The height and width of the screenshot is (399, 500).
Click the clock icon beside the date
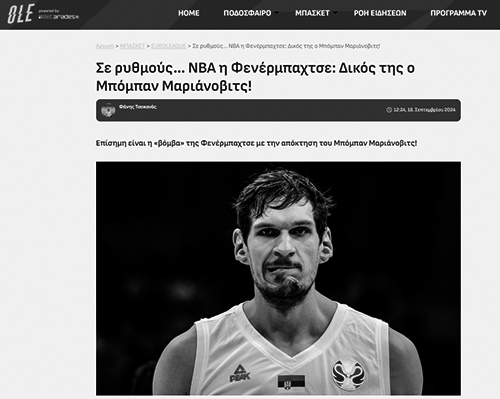[x=389, y=110]
